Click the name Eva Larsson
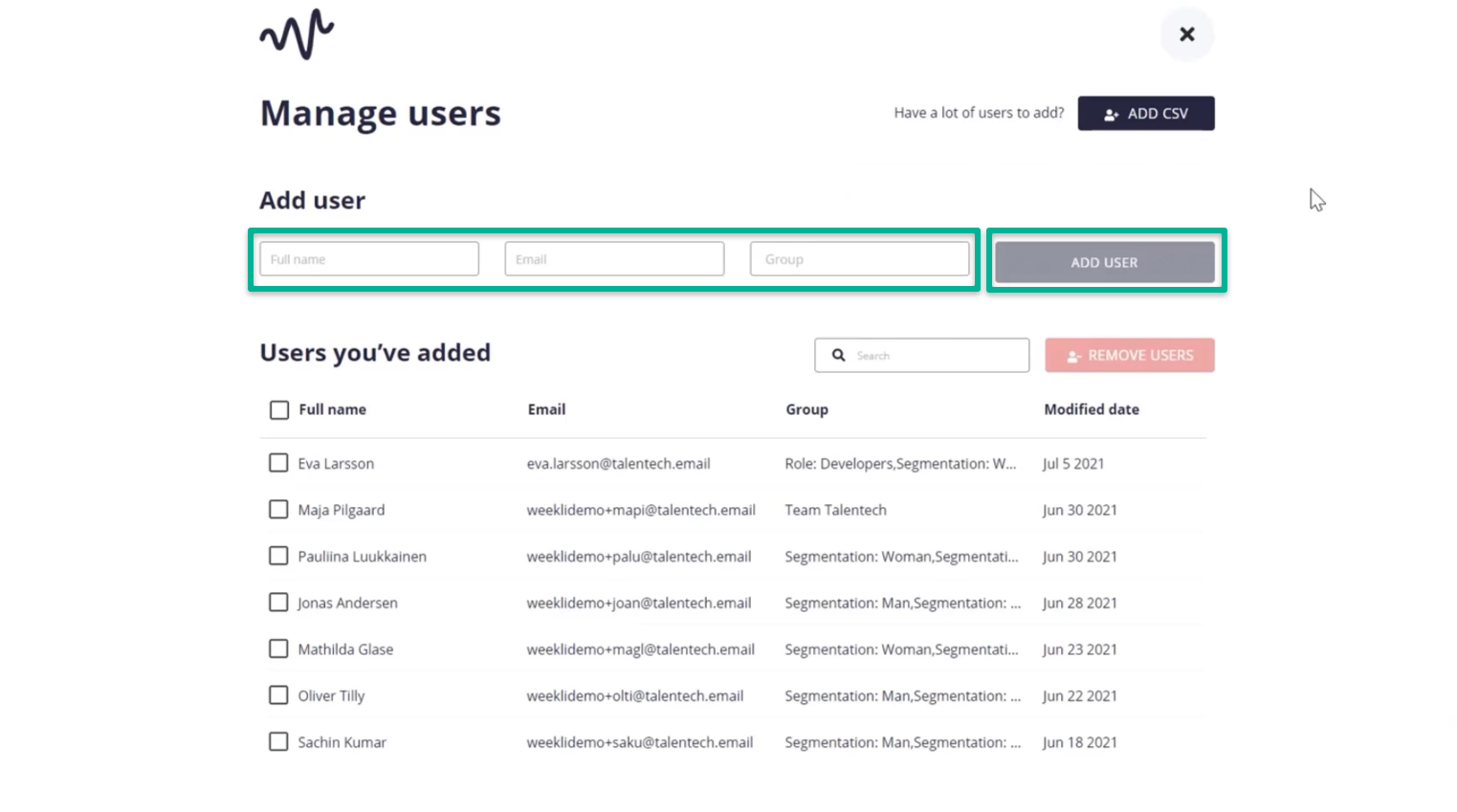 (x=336, y=464)
